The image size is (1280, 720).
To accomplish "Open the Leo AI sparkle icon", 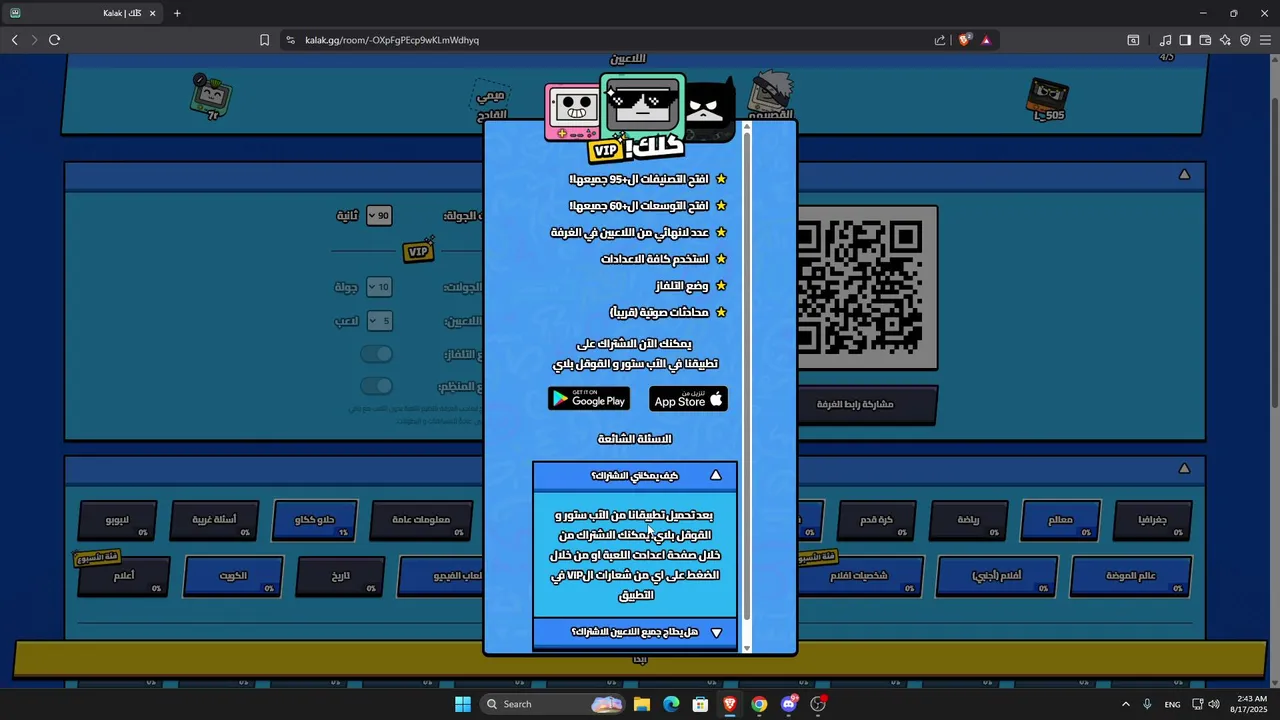I will click(1225, 40).
